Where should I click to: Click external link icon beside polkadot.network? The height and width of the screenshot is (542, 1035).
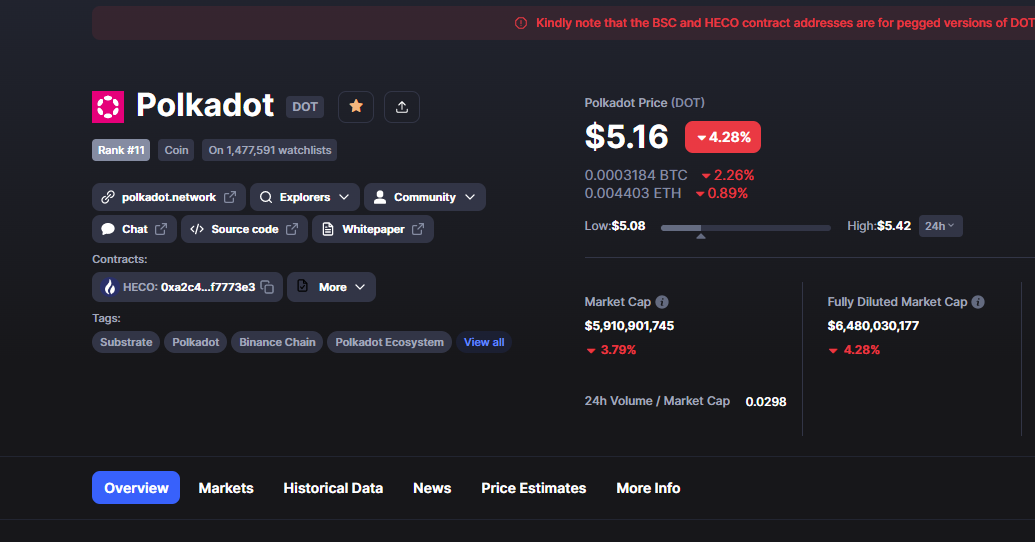pyautogui.click(x=230, y=197)
